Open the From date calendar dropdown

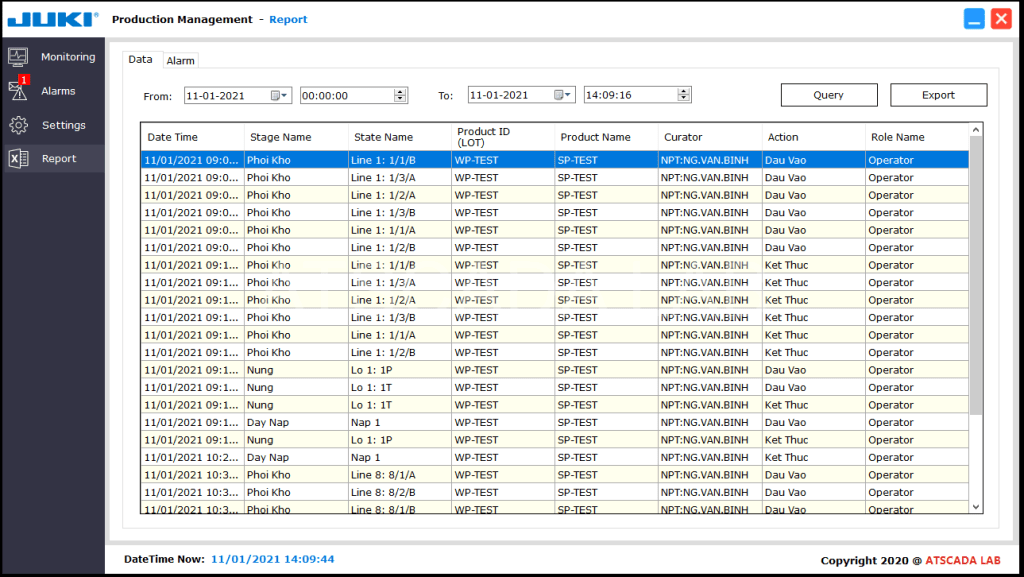279,96
